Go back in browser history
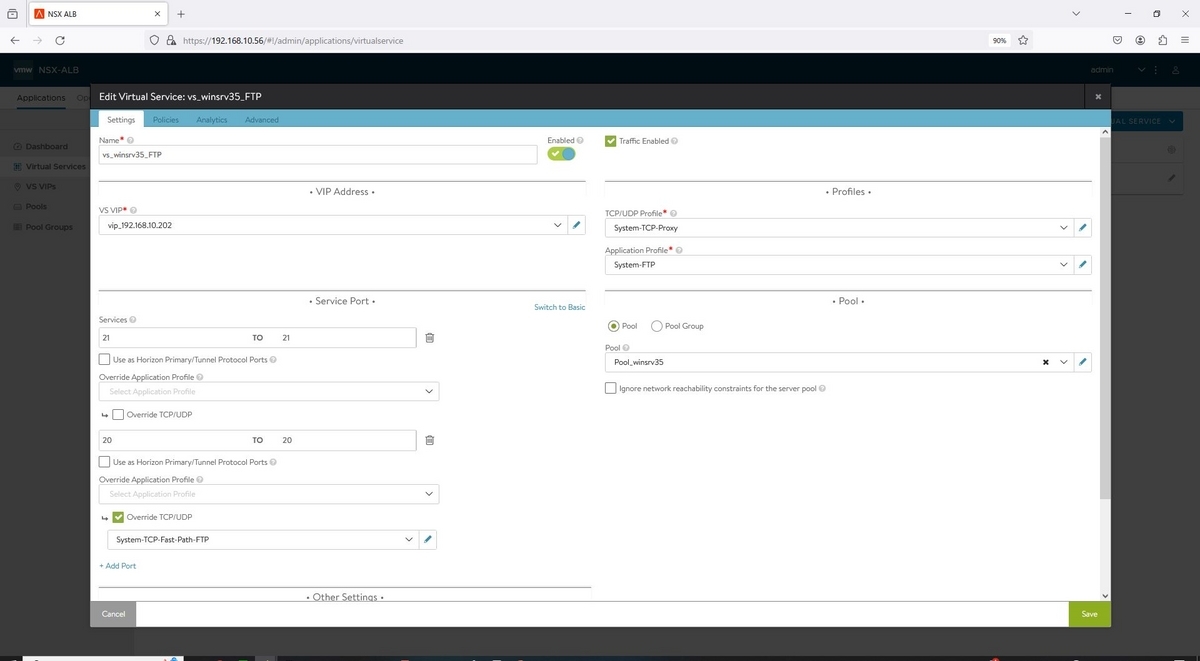This screenshot has height=661, width=1200. point(15,41)
